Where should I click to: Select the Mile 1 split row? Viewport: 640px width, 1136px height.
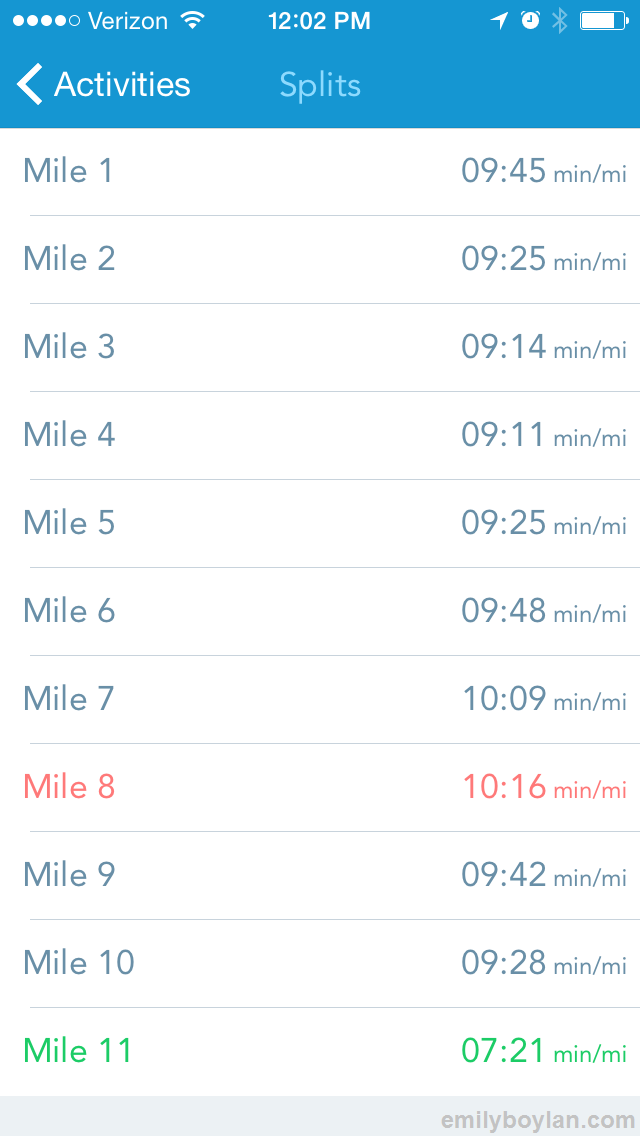point(320,171)
